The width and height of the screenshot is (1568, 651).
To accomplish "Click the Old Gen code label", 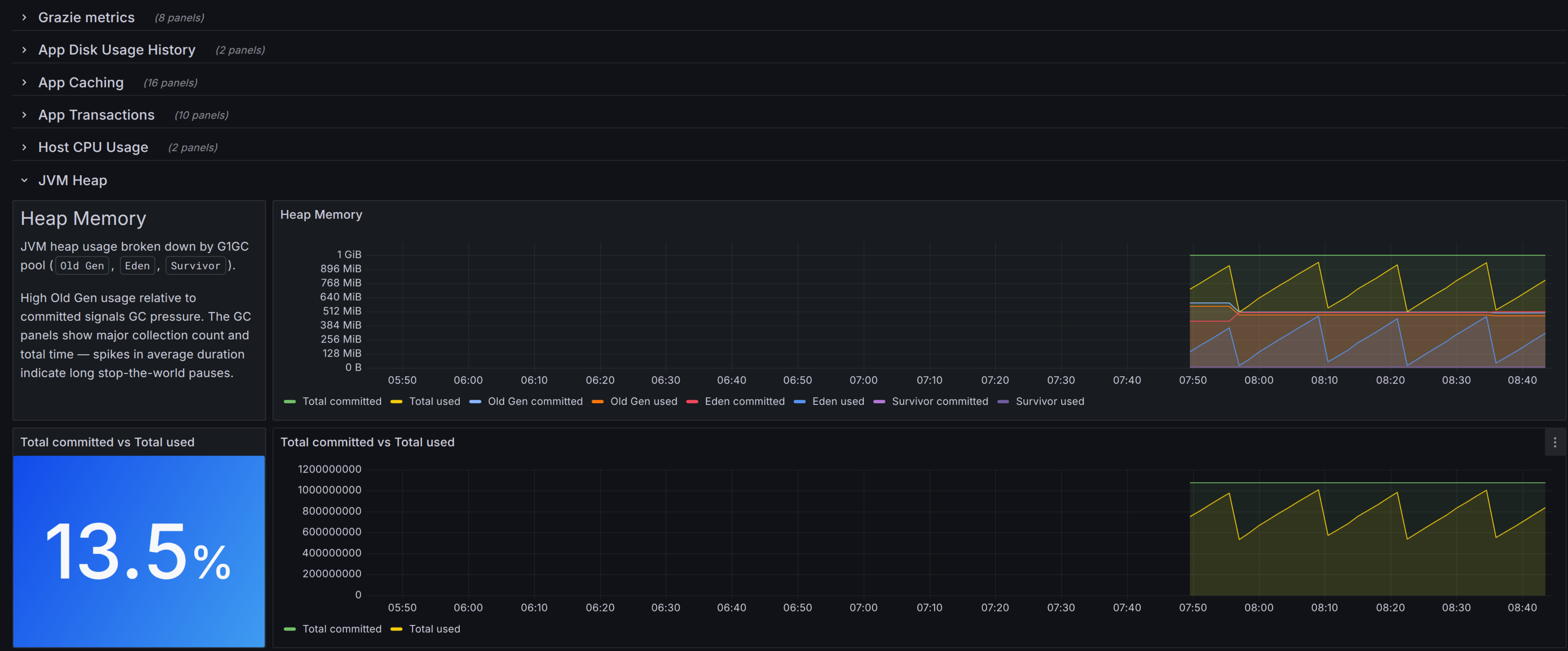I will coord(82,266).
